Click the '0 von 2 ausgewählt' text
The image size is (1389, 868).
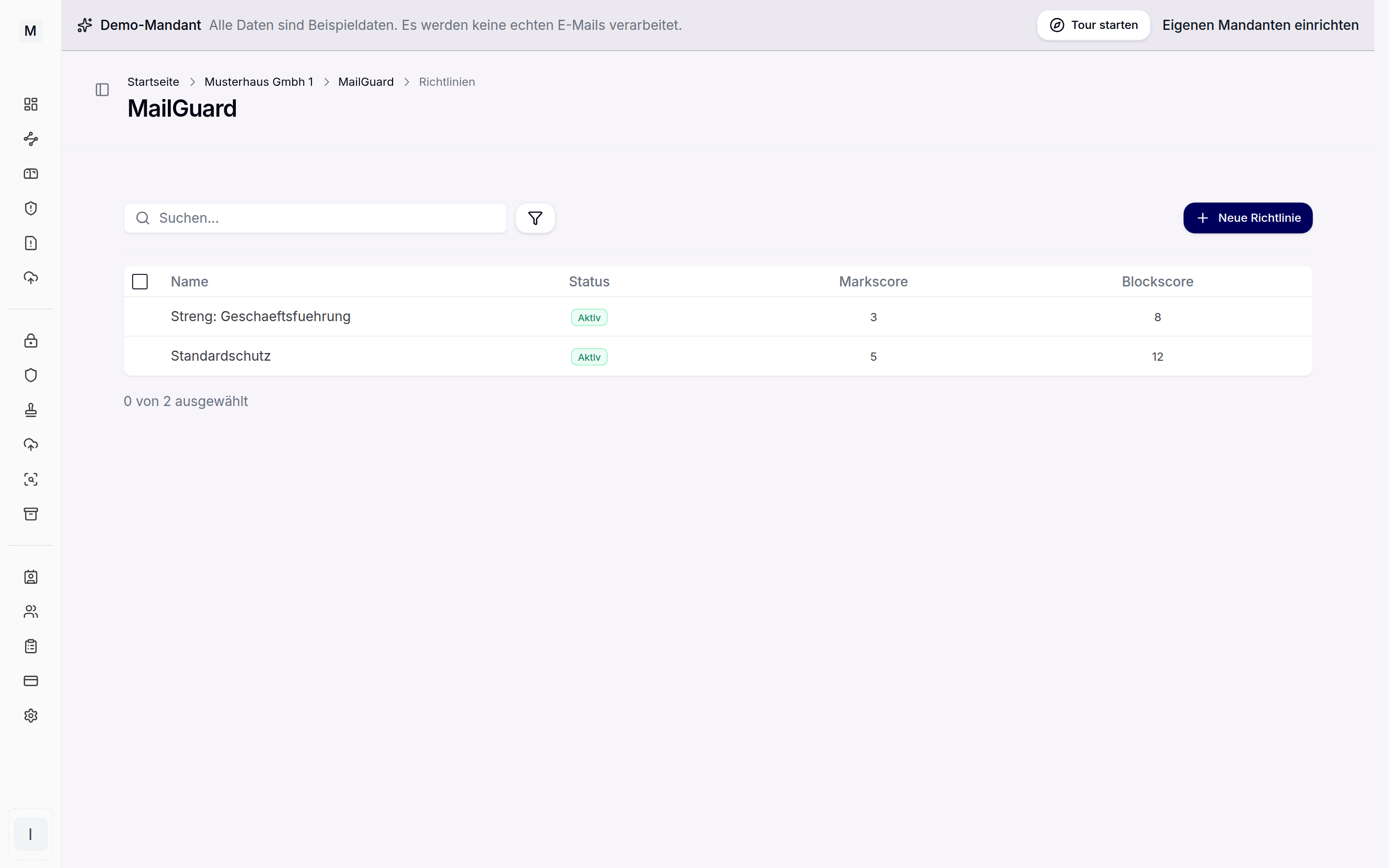tap(186, 401)
